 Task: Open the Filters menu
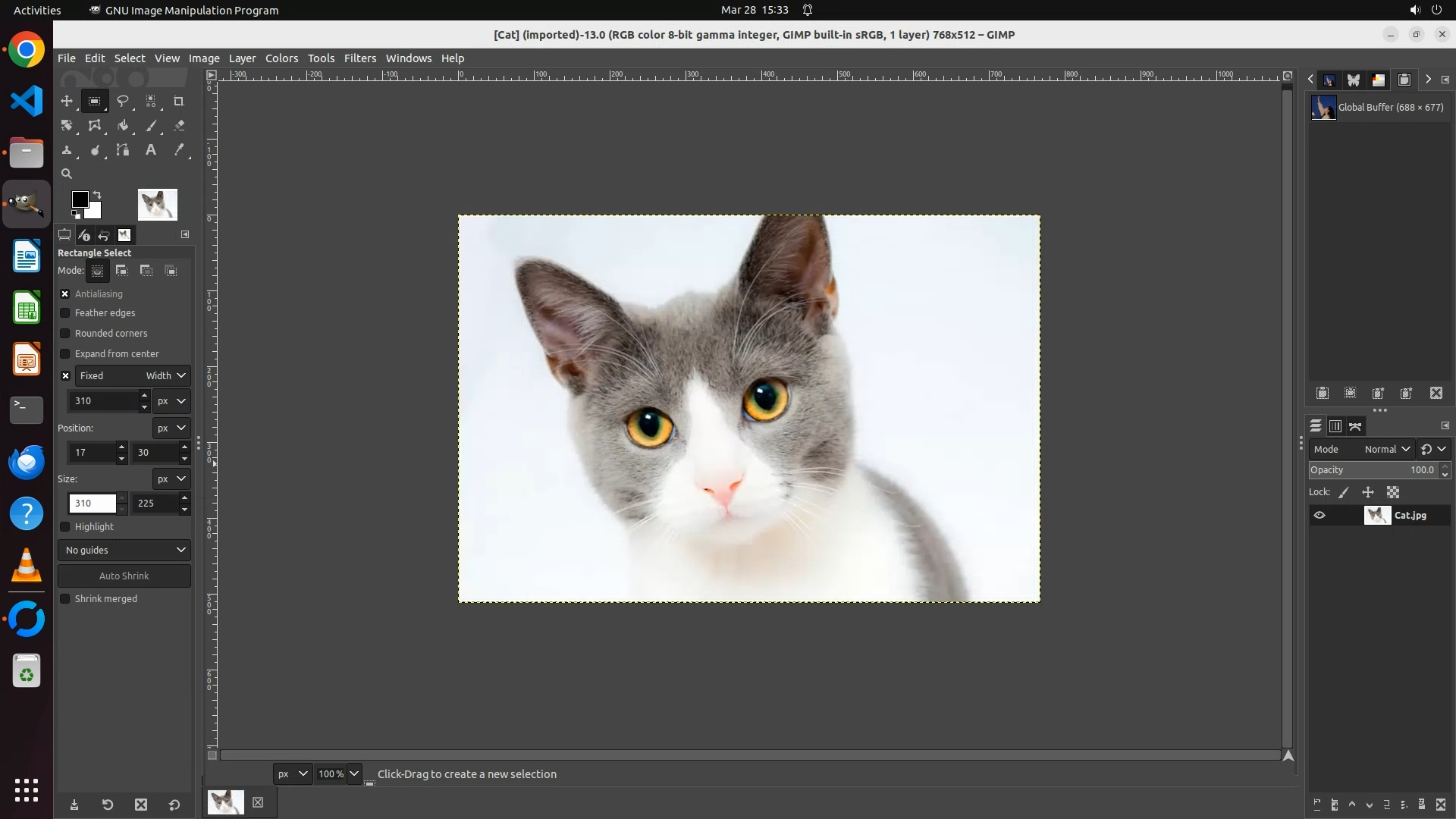tap(359, 58)
